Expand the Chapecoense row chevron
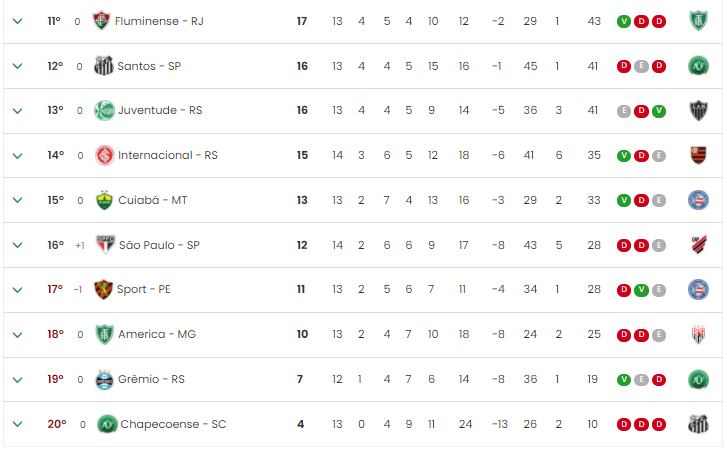The width and height of the screenshot is (727, 451). click(x=18, y=424)
